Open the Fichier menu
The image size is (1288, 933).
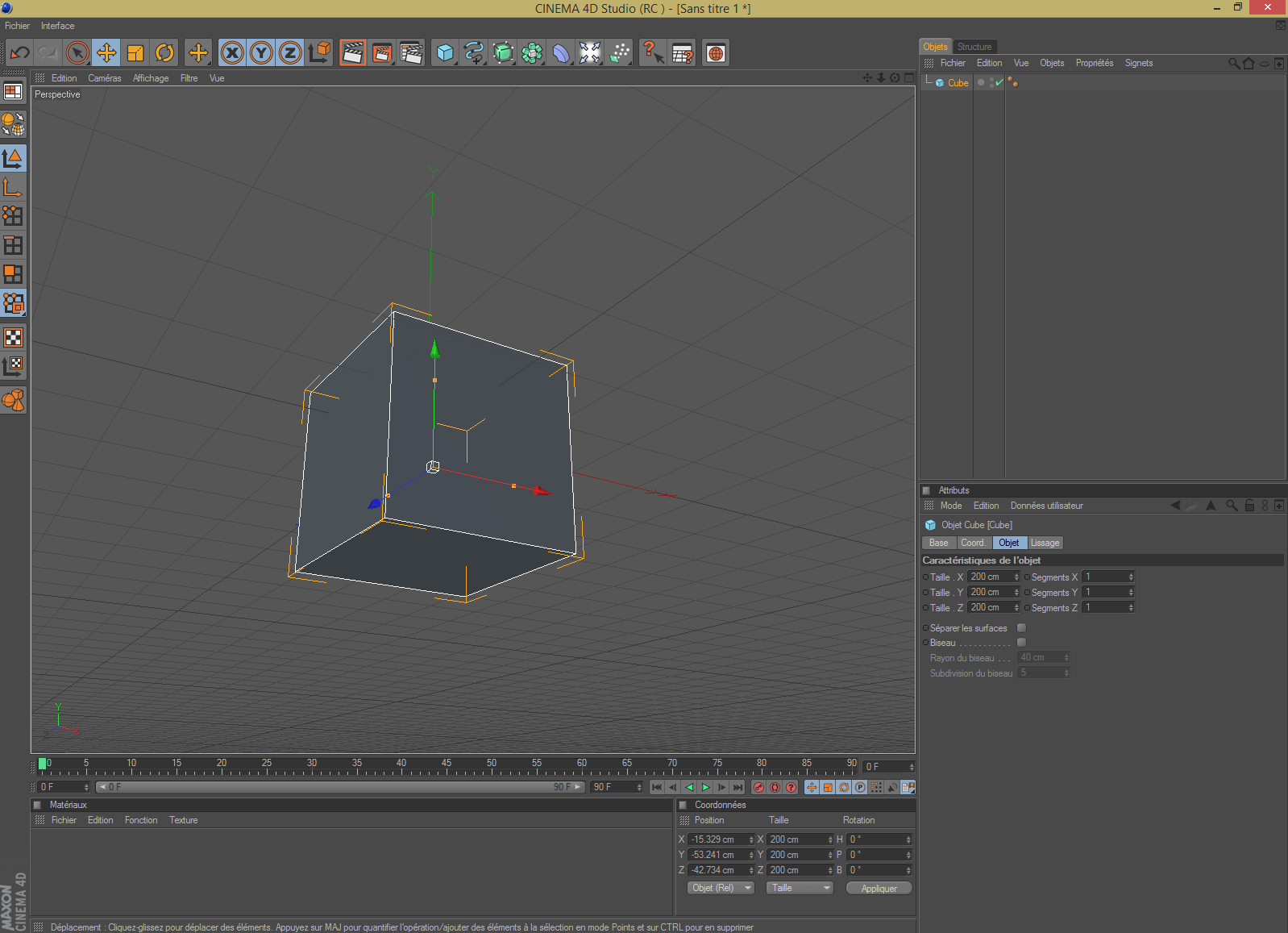coord(17,26)
